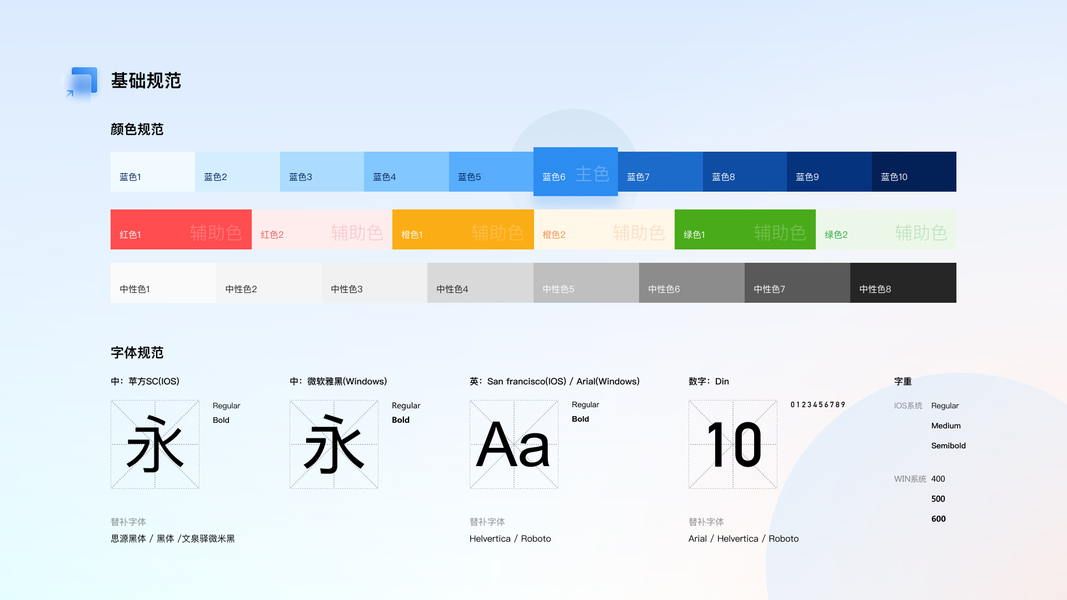This screenshot has height=600, width=1067.
Task: Click 替补字体 label under 苹方SC preview
Action: pos(129,522)
